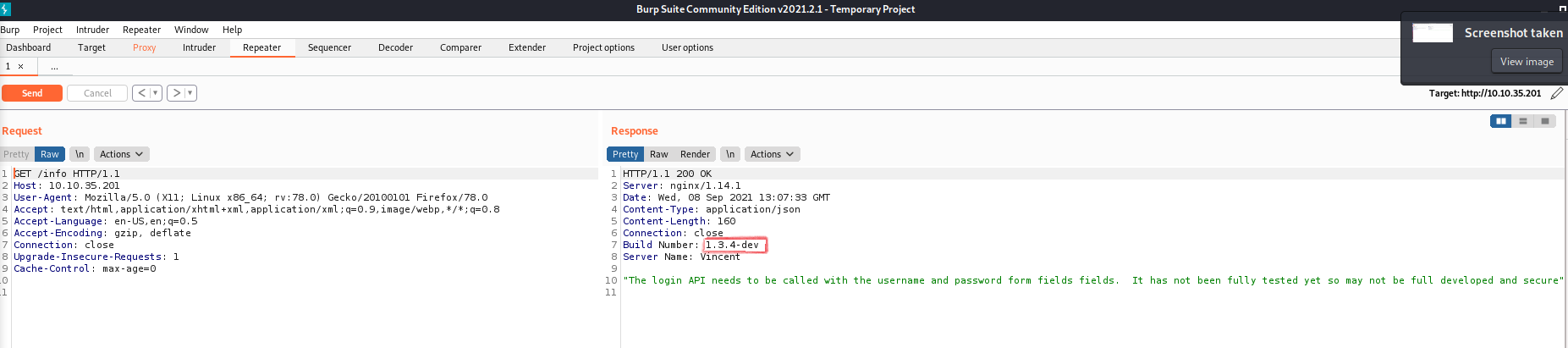Click View image in screenshot notification
This screenshot has height=348, width=1568.
point(1527,62)
